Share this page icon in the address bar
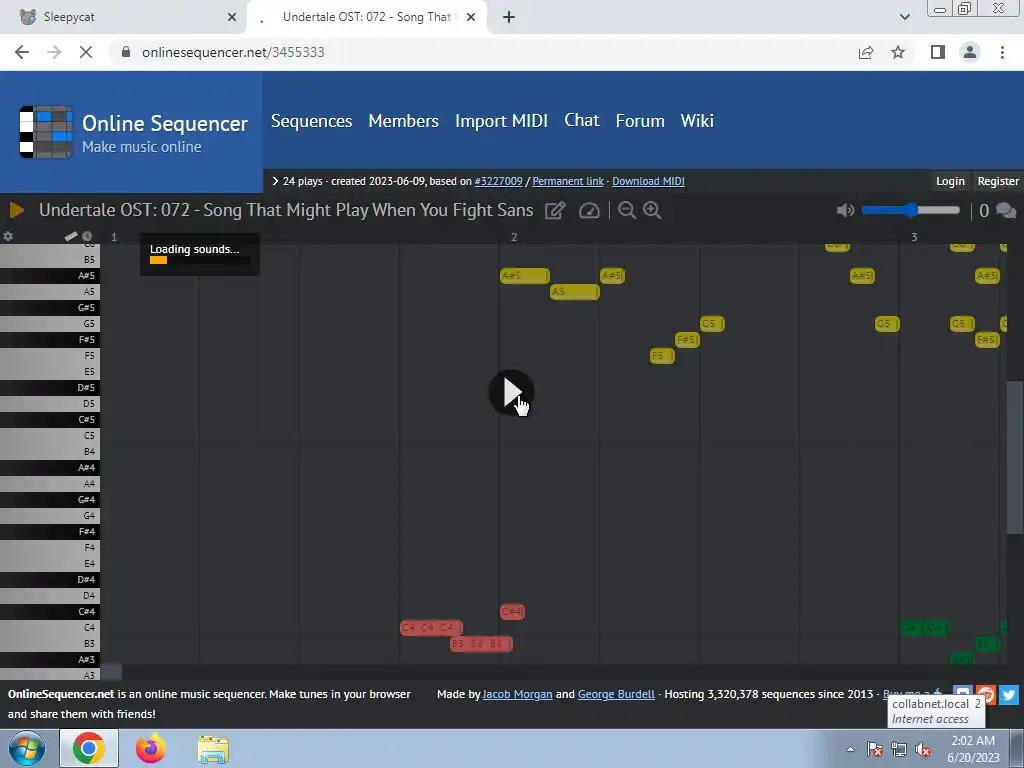 (x=866, y=52)
